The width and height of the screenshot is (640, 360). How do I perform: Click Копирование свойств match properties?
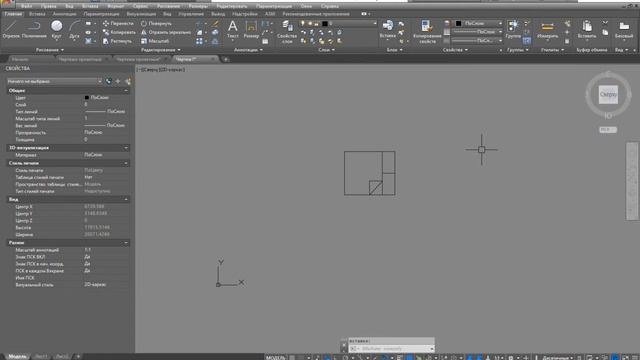pos(427,32)
